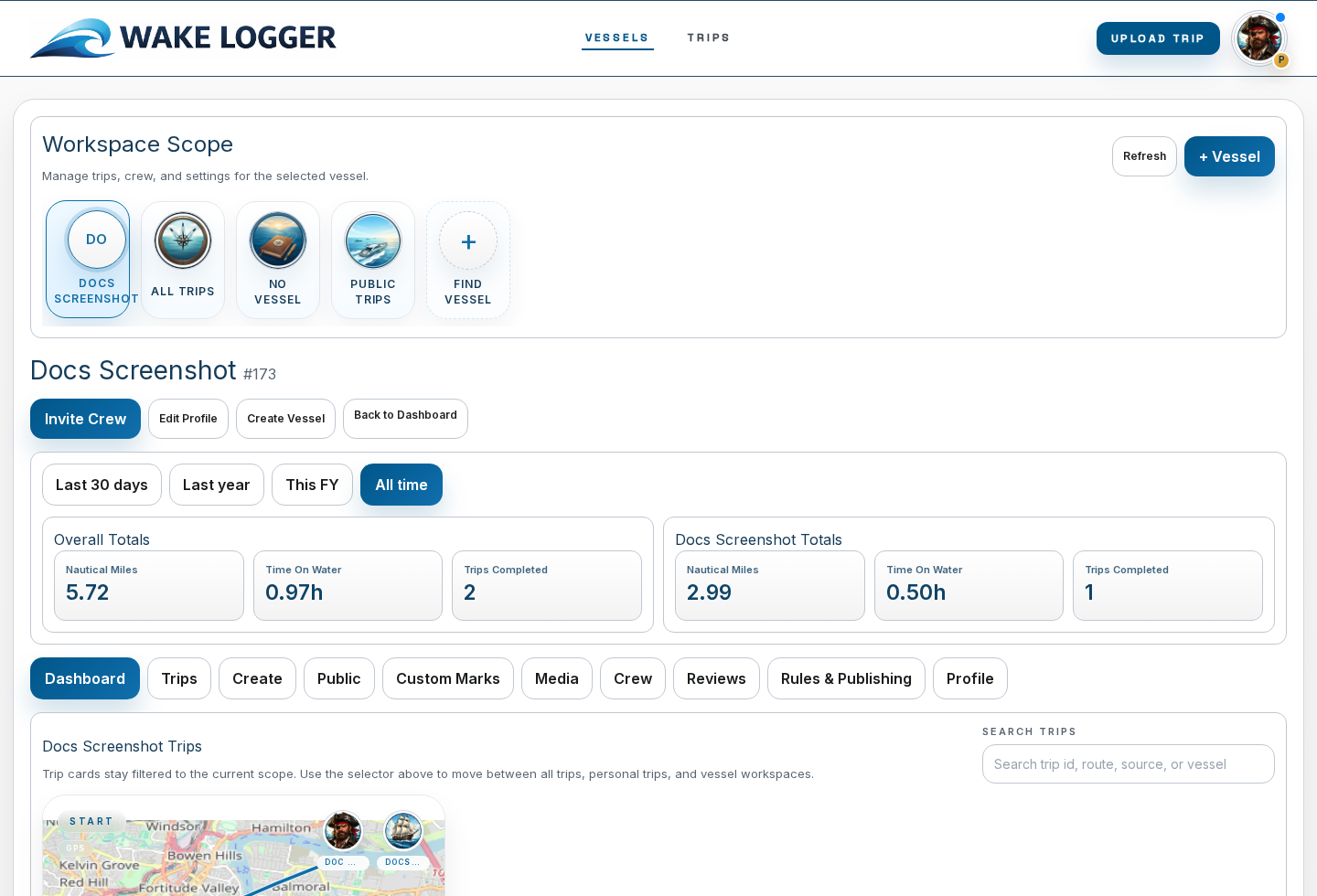Click the Wake Logger wave logo

coord(73,38)
